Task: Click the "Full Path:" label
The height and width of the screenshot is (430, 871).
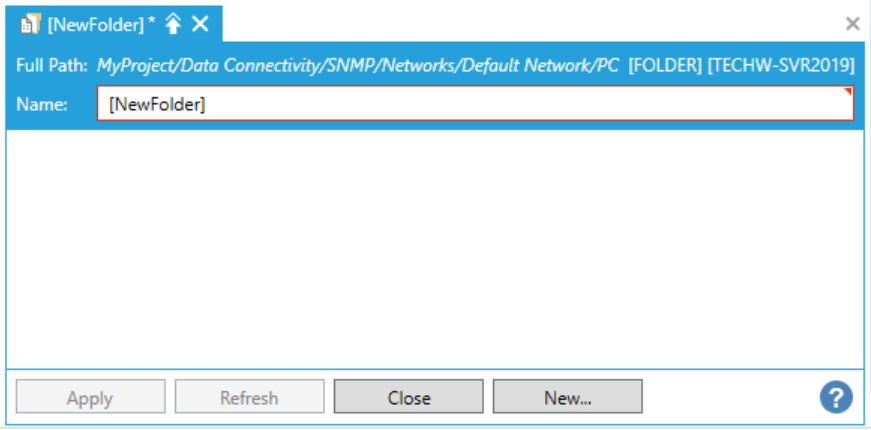Action: [x=52, y=66]
